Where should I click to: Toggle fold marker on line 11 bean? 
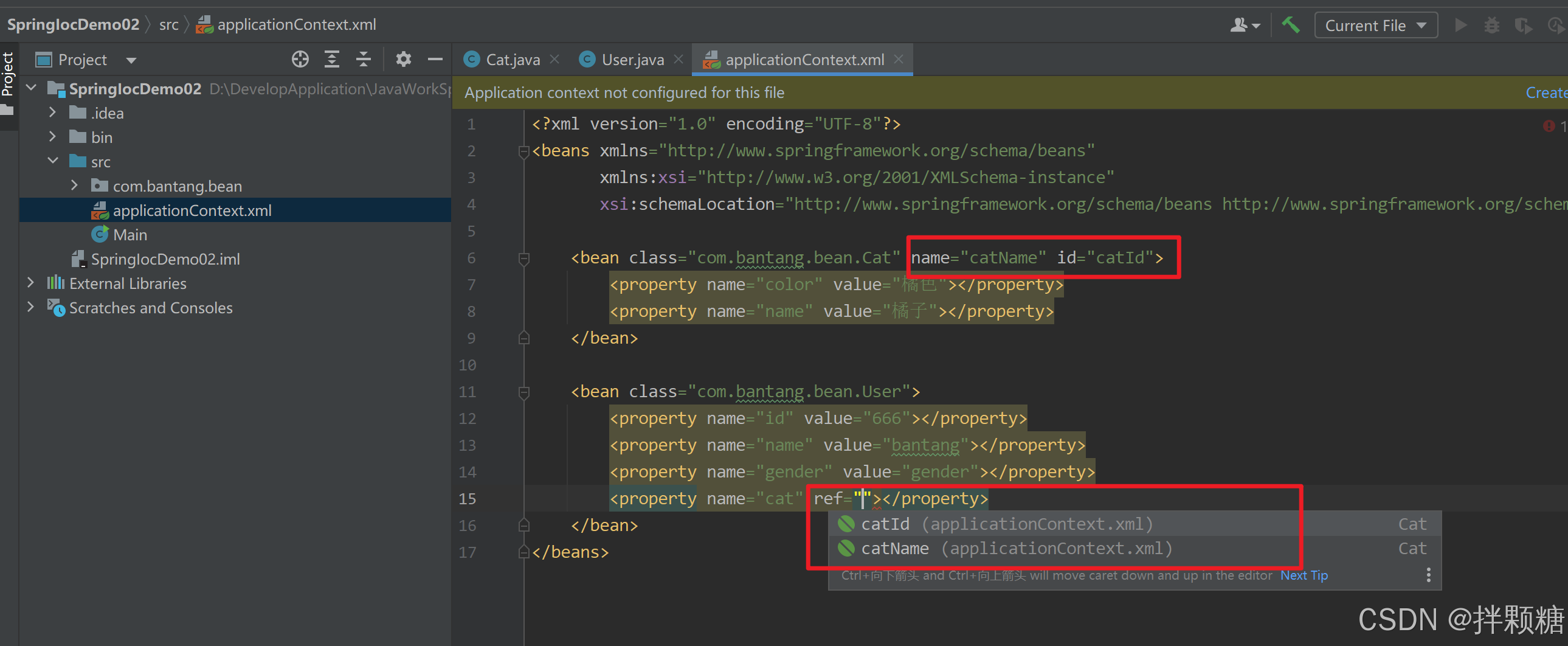523,392
